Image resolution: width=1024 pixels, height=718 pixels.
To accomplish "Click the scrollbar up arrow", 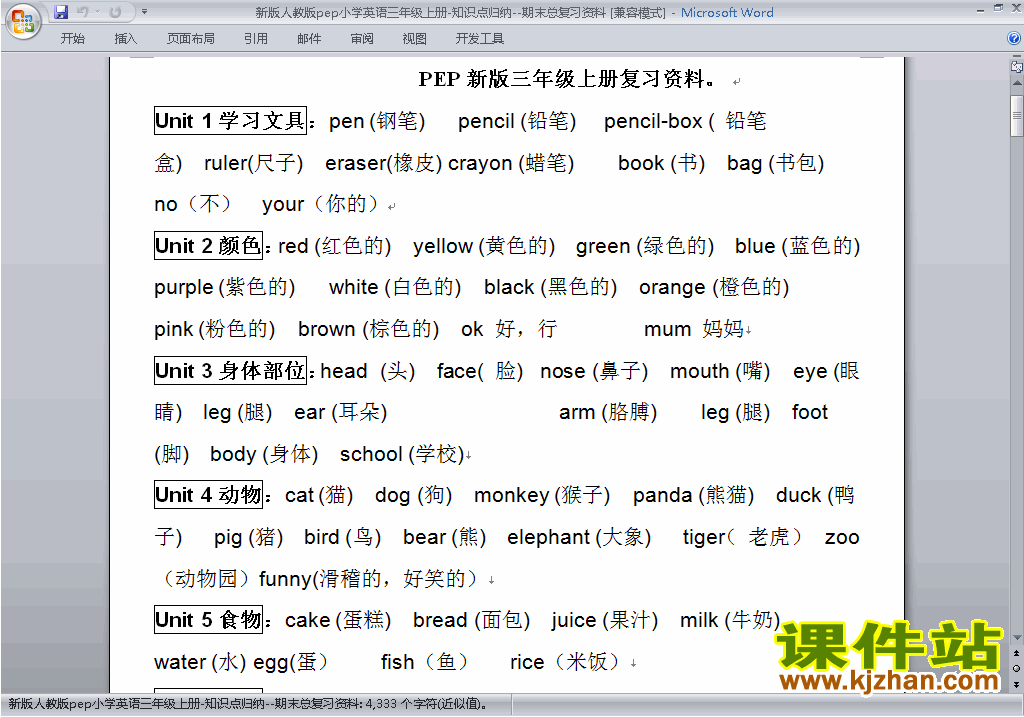I will coord(1017,84).
